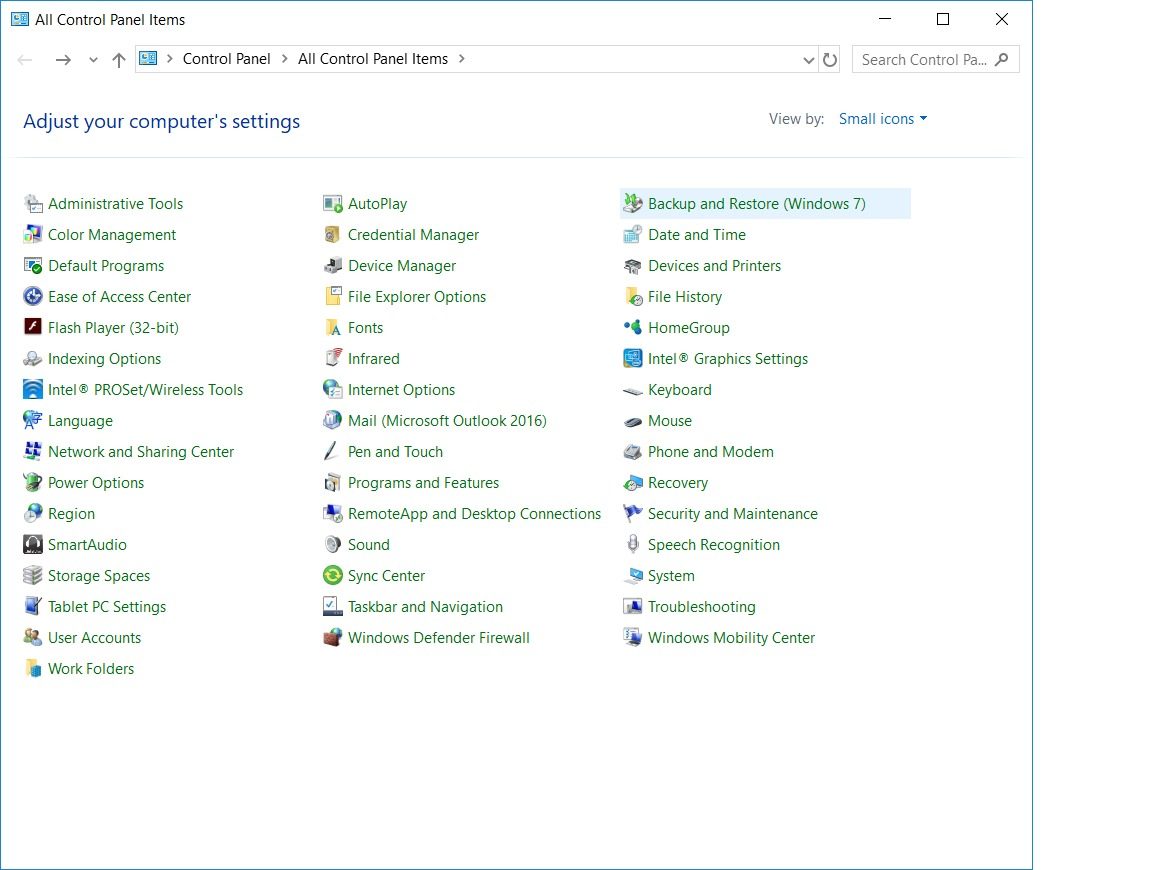Click the Intel Graphics Settings icon

point(633,359)
